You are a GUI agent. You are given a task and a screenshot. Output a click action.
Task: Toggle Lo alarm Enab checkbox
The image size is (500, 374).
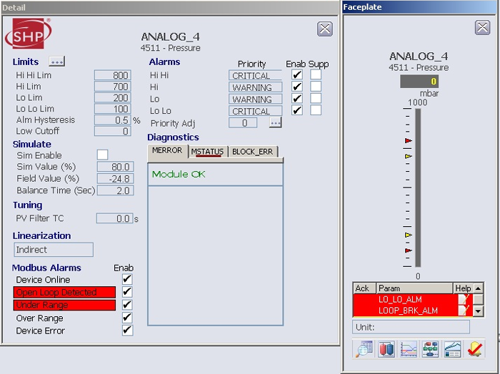pyautogui.click(x=297, y=98)
